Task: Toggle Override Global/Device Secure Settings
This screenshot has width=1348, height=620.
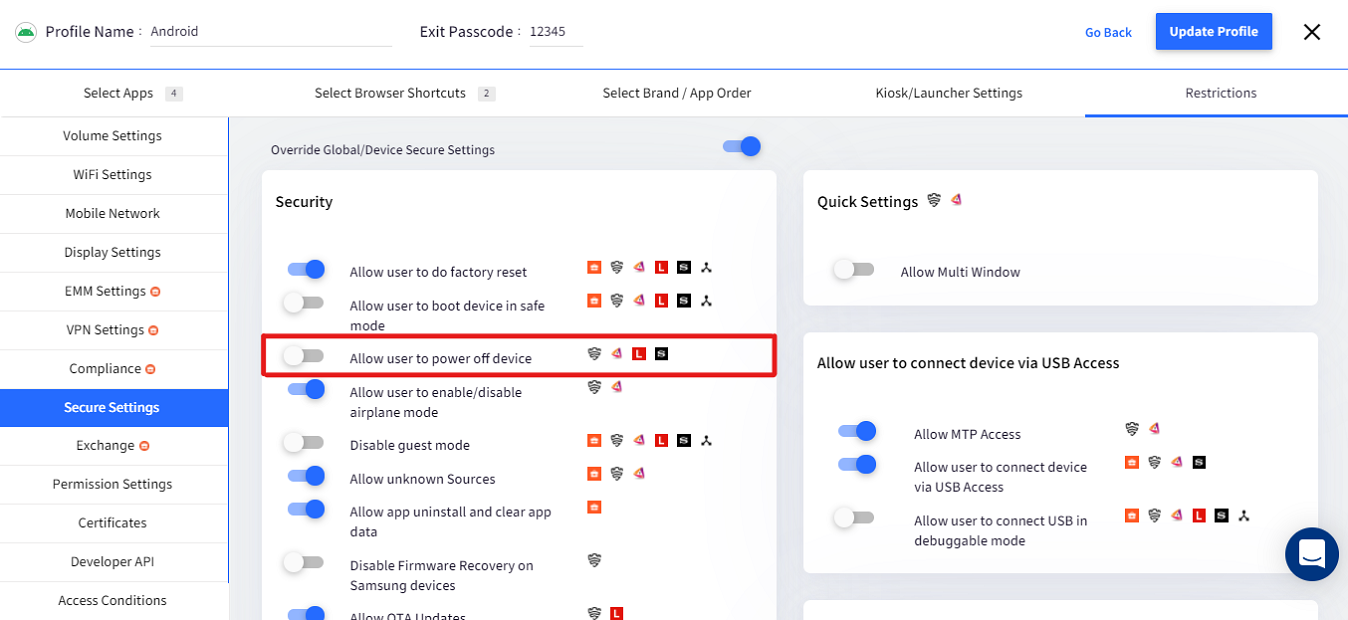Action: [742, 147]
